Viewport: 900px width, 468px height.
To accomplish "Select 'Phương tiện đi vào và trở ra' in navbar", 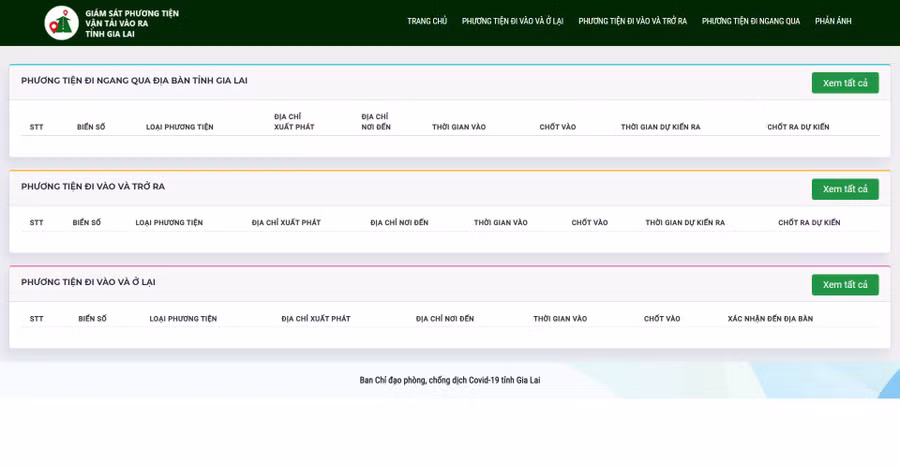I will click(632, 21).
